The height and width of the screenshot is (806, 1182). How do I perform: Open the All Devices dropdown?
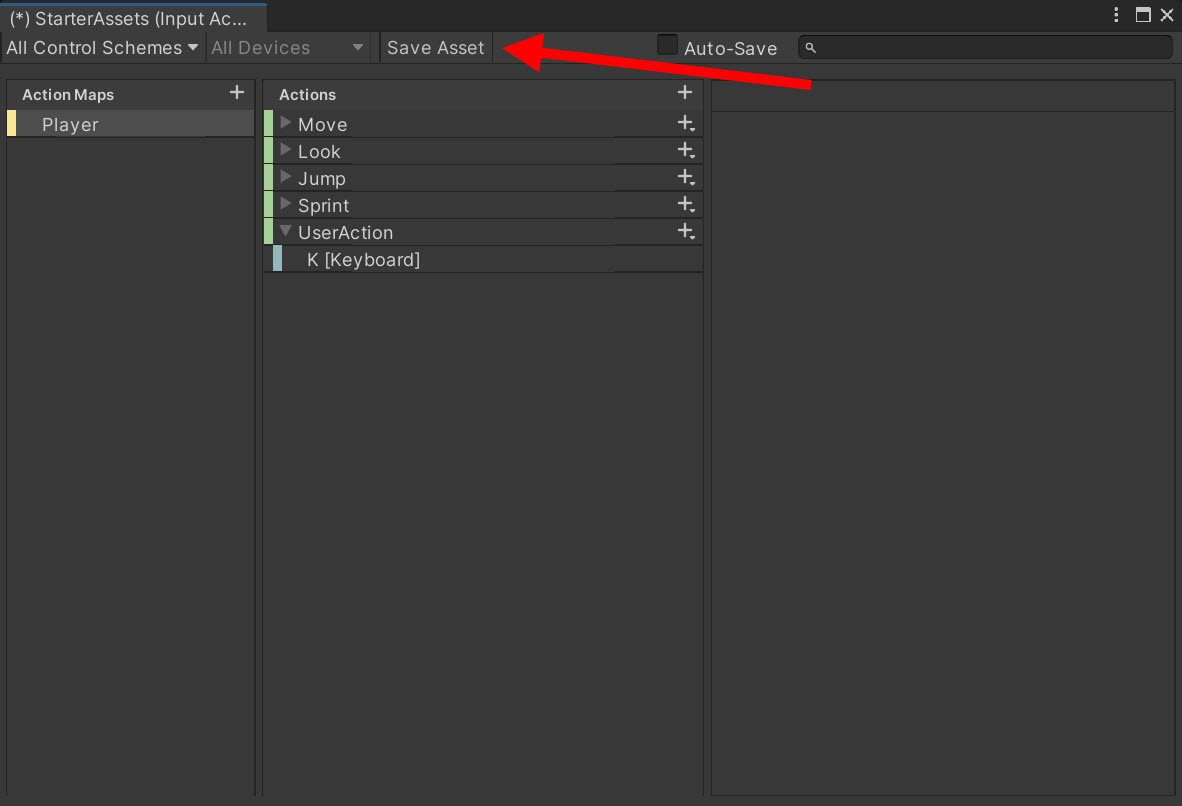tap(287, 48)
